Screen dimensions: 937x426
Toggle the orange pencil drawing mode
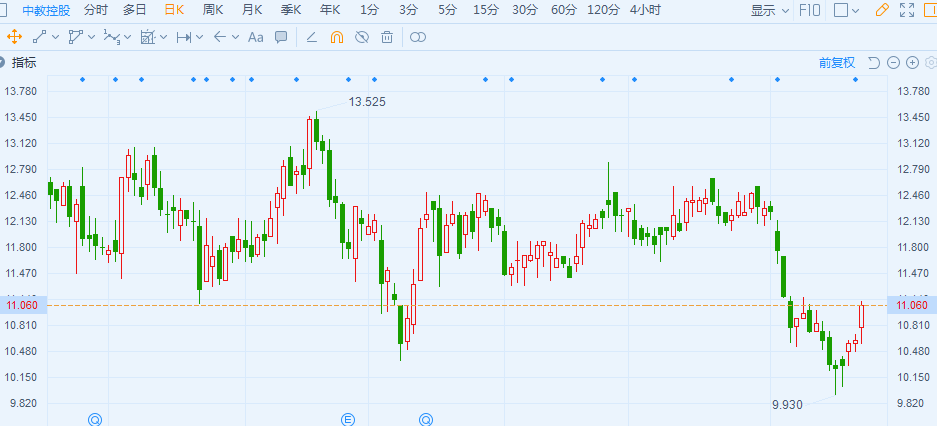click(881, 10)
